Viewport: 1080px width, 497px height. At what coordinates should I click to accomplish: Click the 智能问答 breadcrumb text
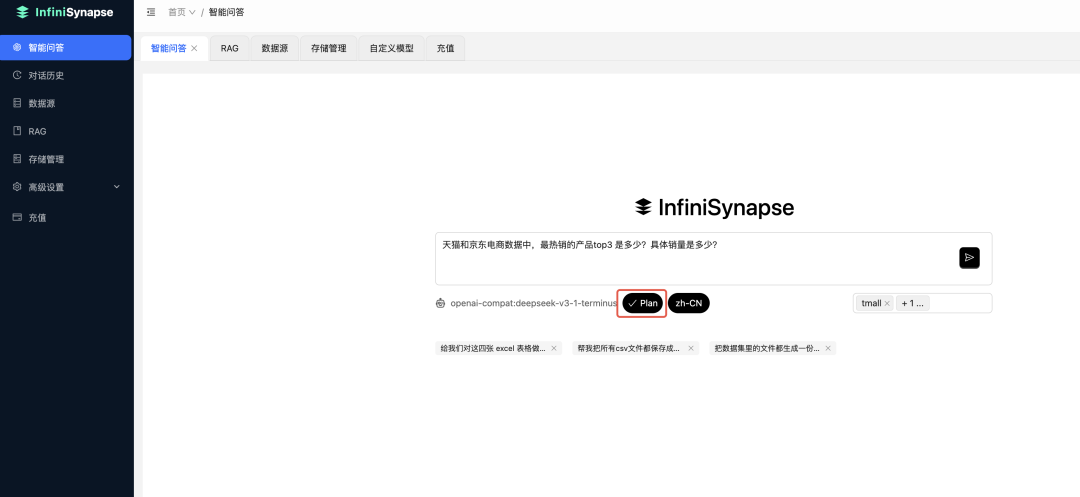tap(227, 12)
